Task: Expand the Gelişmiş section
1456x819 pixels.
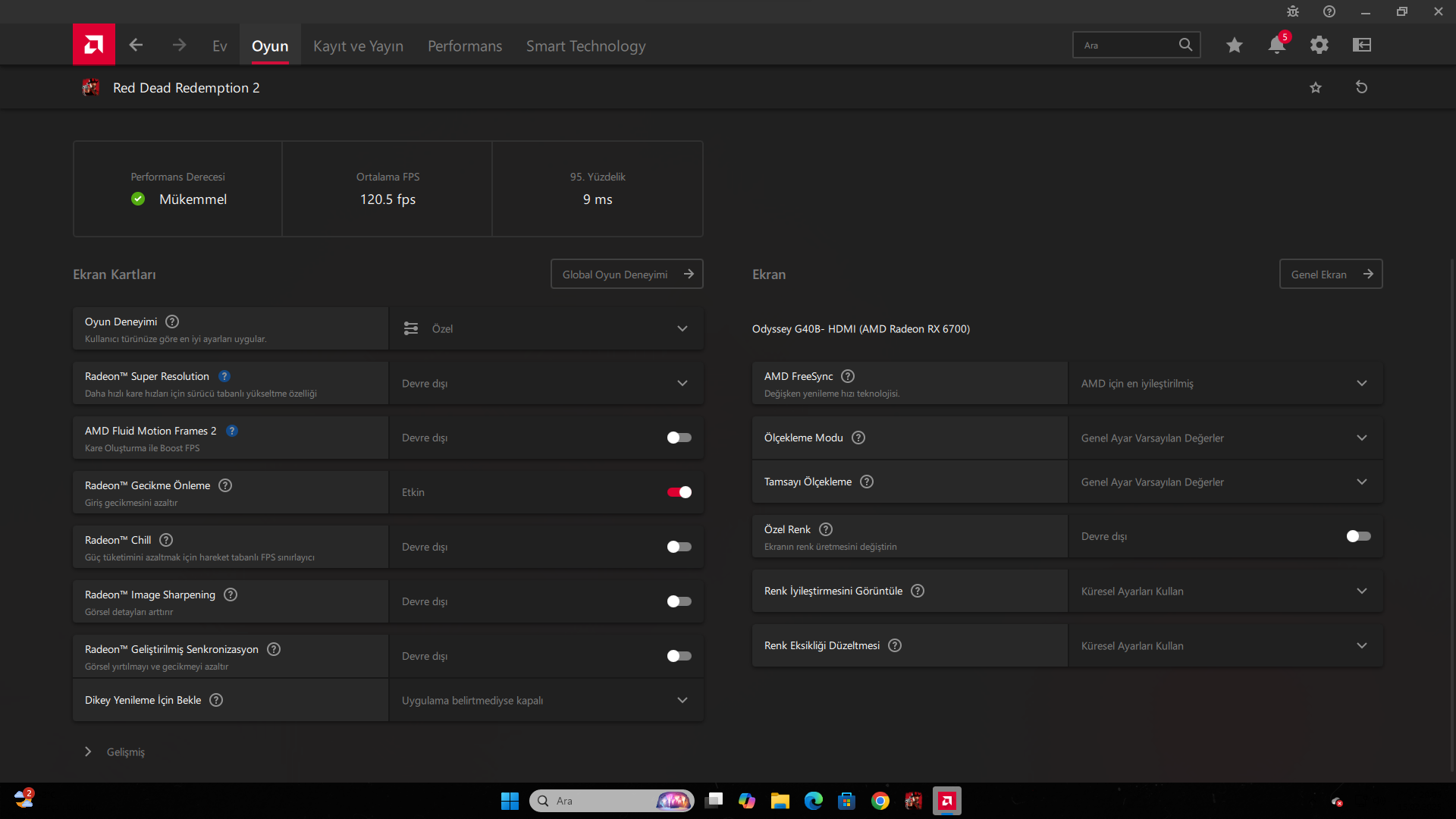Action: click(x=89, y=752)
